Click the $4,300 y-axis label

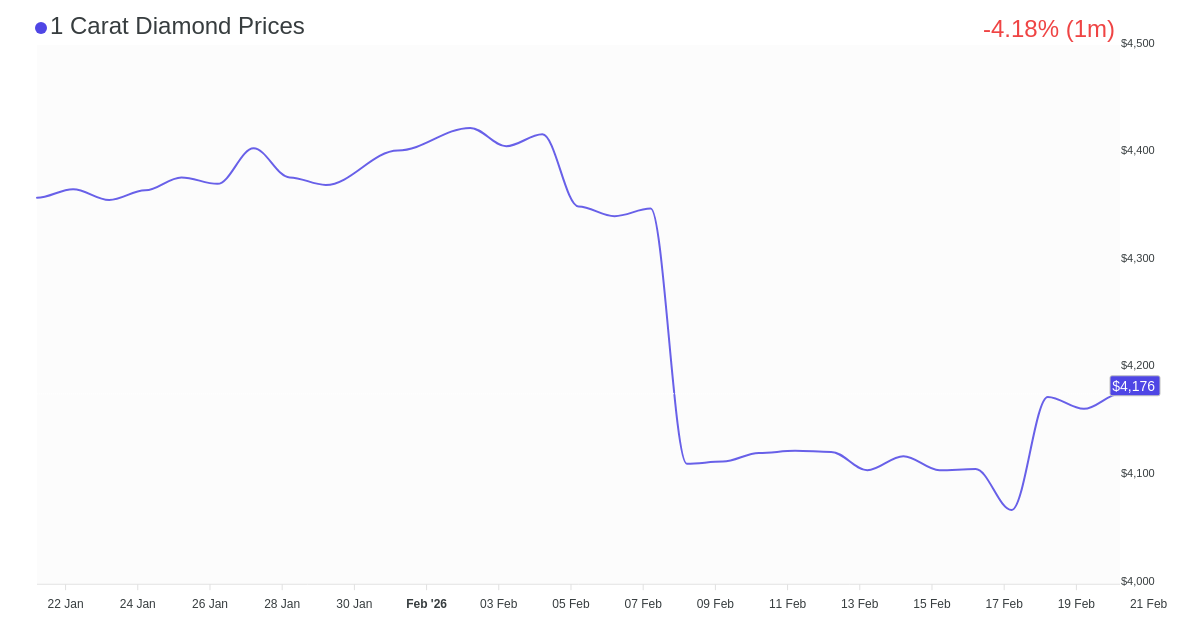coord(1137,258)
